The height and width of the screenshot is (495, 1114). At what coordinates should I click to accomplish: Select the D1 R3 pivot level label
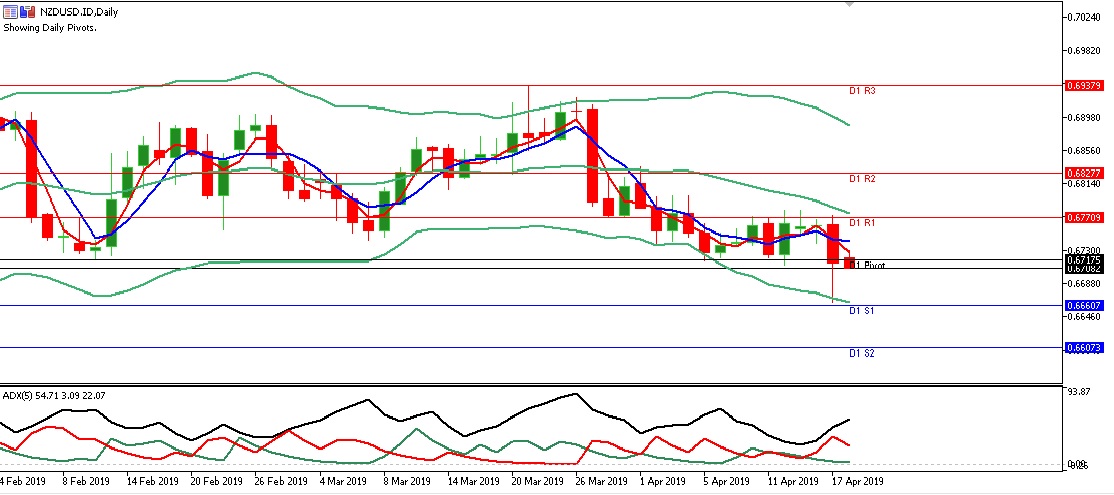pyautogui.click(x=862, y=91)
